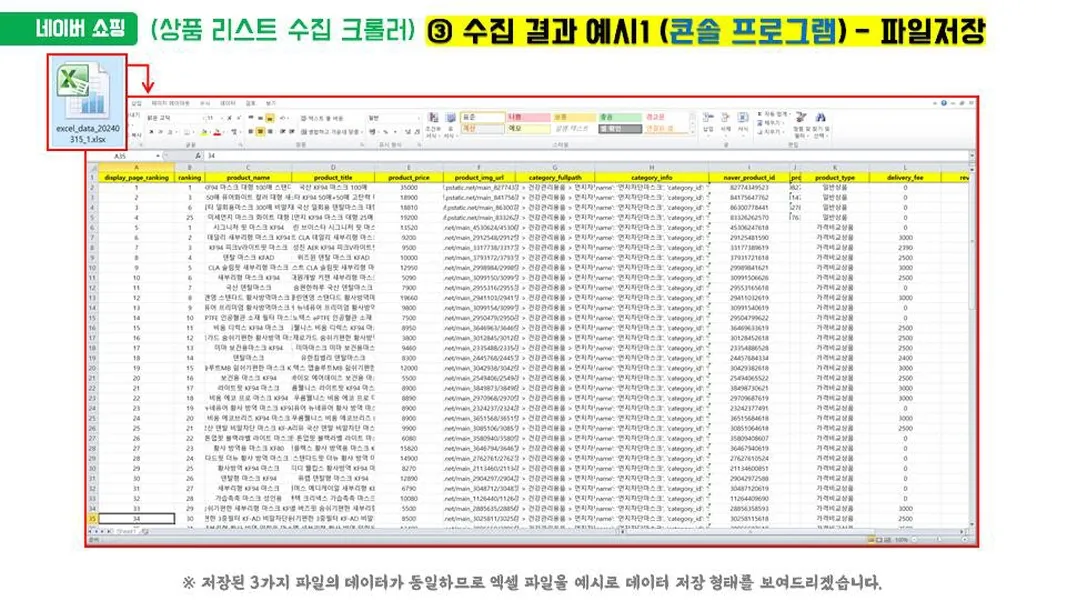Click the Name Box showing A35
This screenshot has height=600, width=1066.
pos(121,156)
